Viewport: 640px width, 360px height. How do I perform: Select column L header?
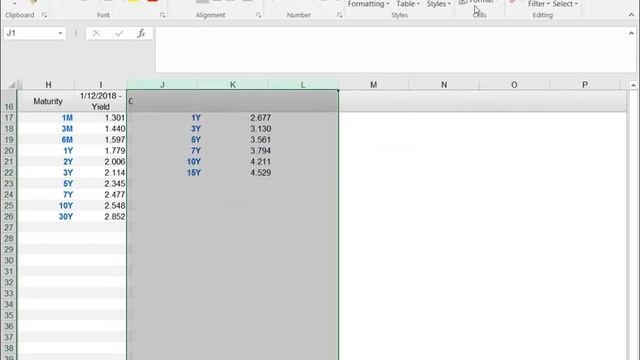click(x=303, y=84)
